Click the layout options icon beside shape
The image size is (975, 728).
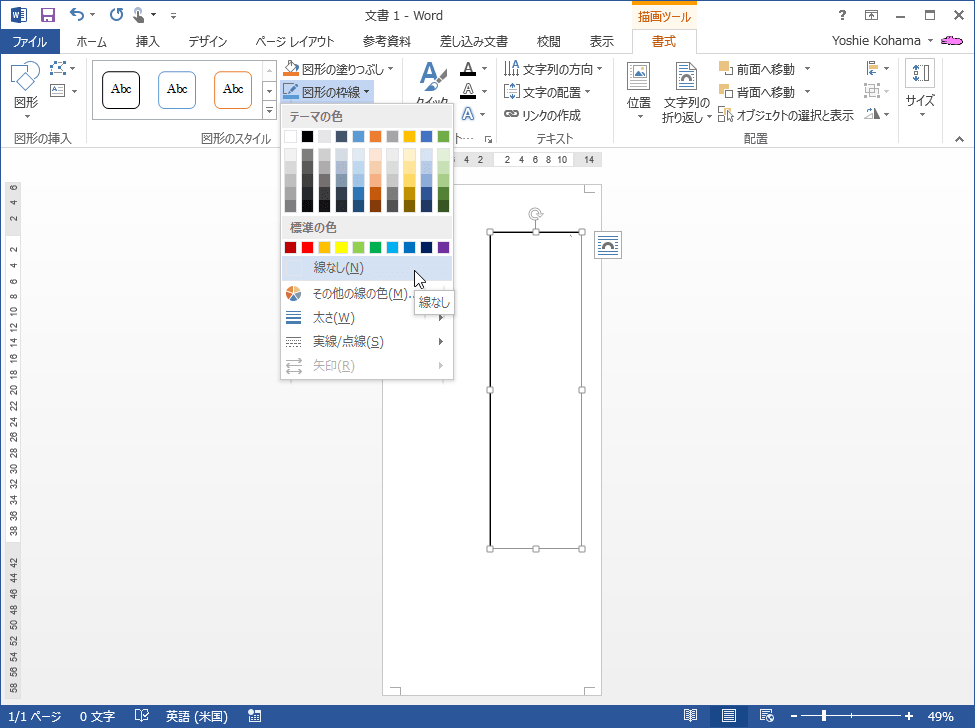tap(608, 246)
